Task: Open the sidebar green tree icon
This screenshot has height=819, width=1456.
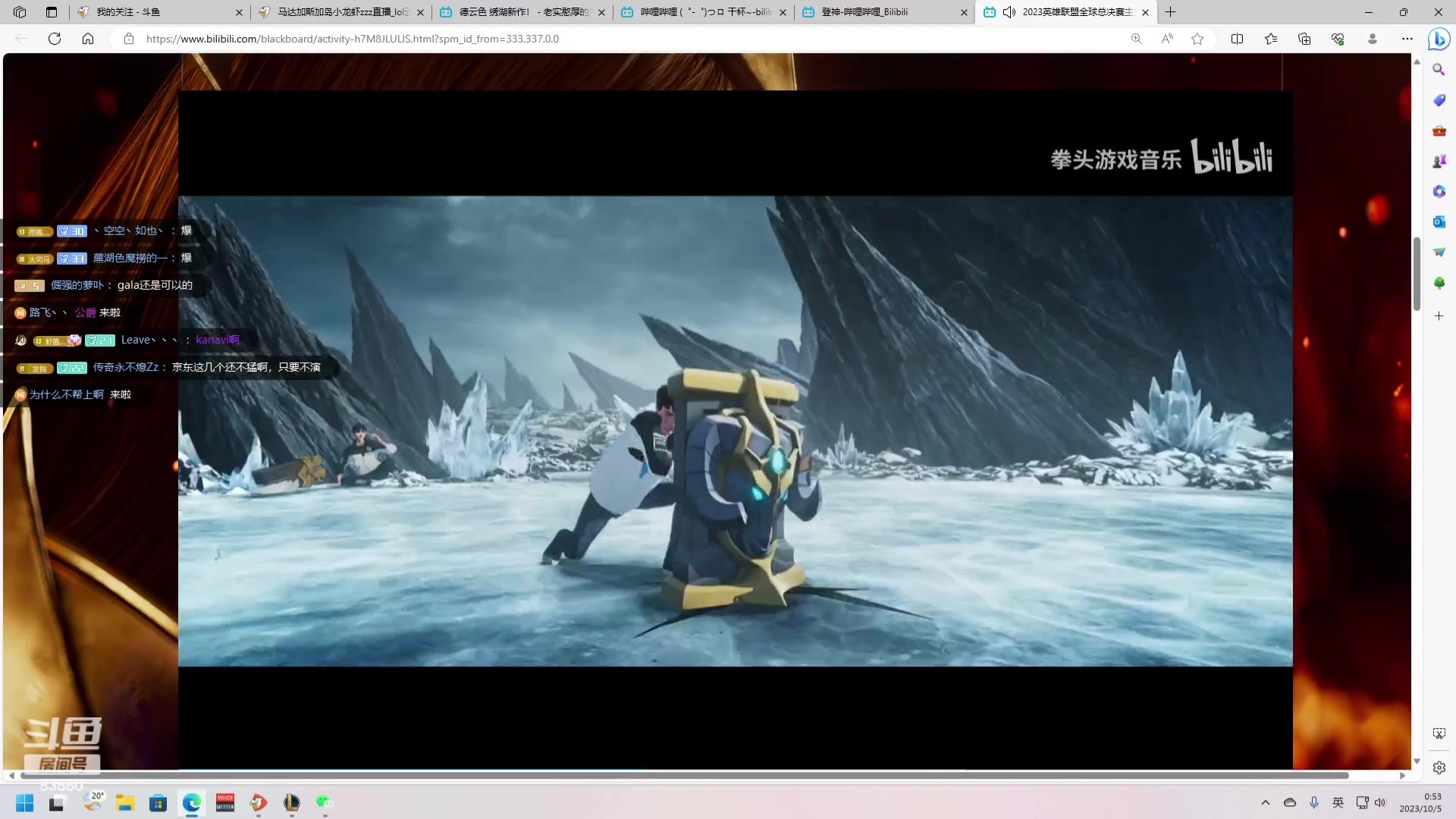Action: [x=1439, y=283]
